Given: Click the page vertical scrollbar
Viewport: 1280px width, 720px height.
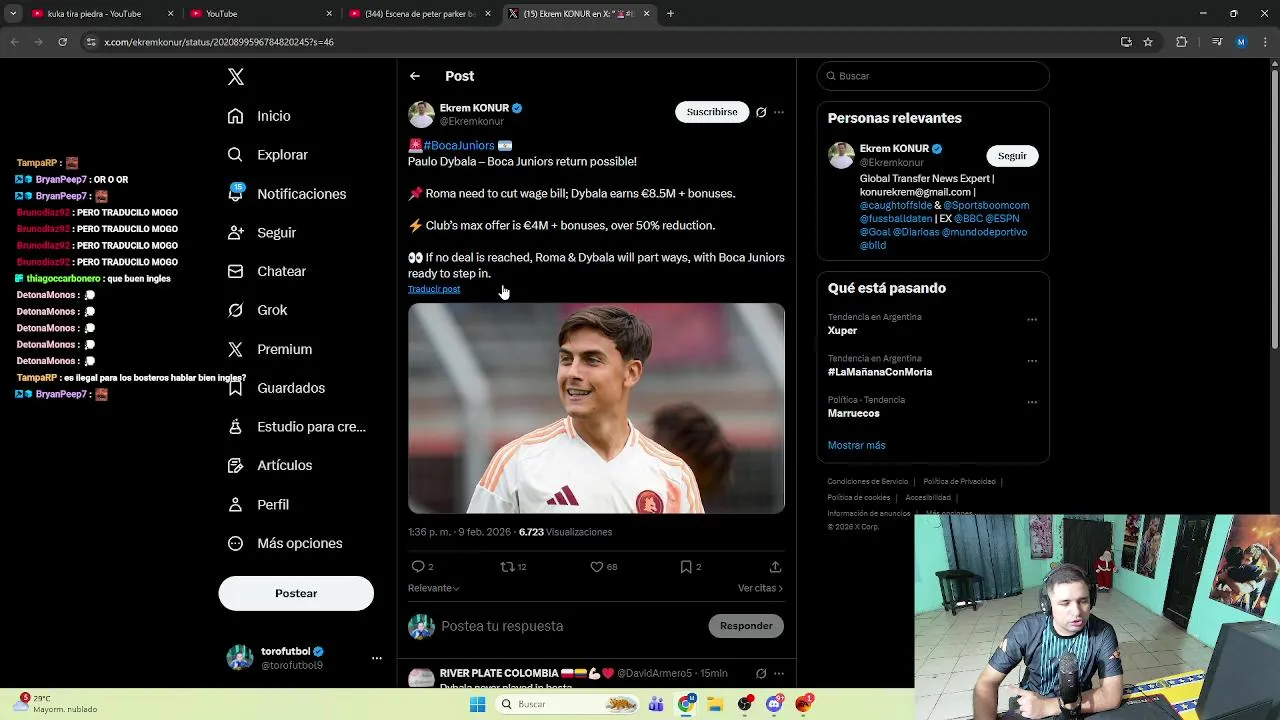Looking at the screenshot, I should (1273, 210).
